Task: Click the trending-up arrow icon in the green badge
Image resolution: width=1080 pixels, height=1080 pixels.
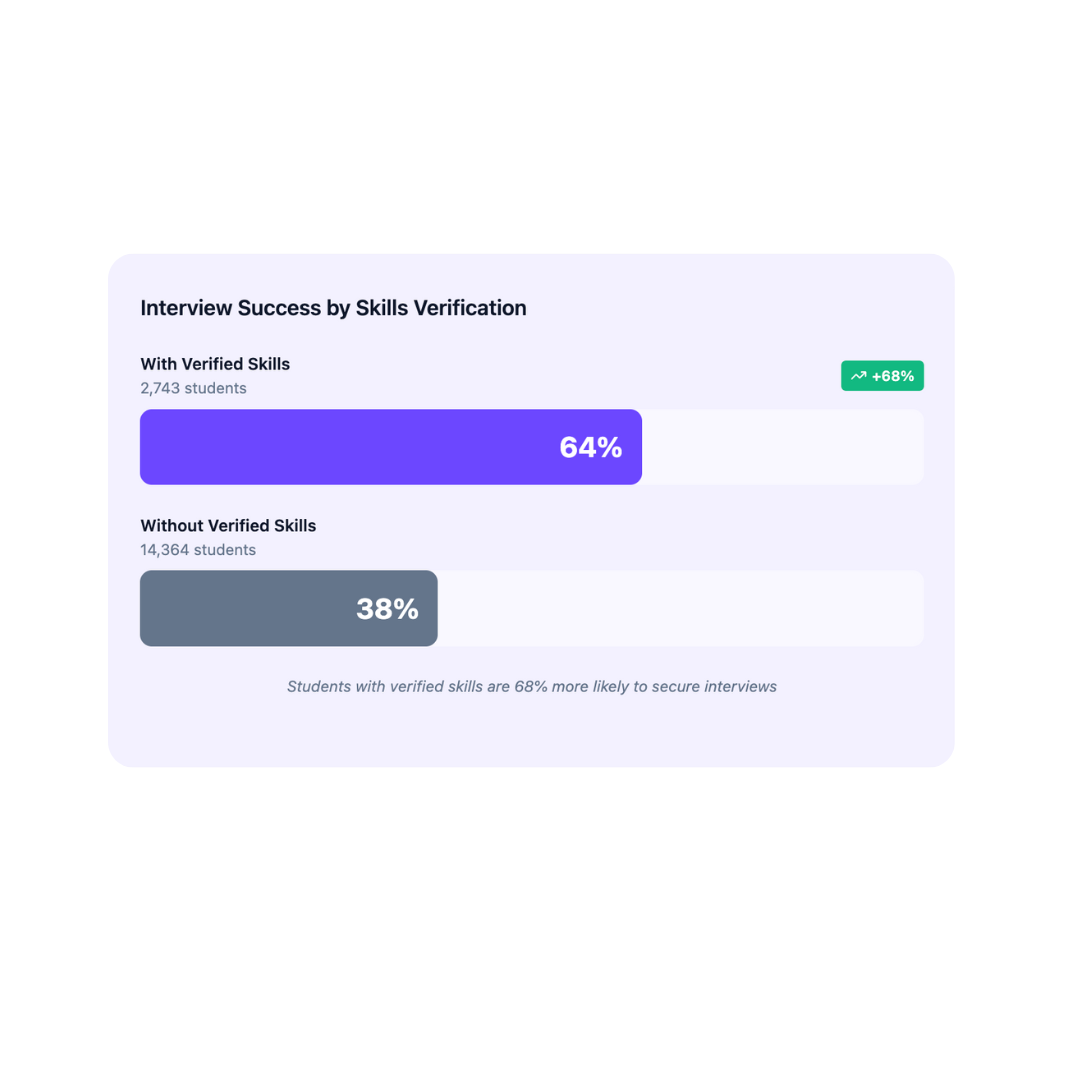Action: pos(858,376)
